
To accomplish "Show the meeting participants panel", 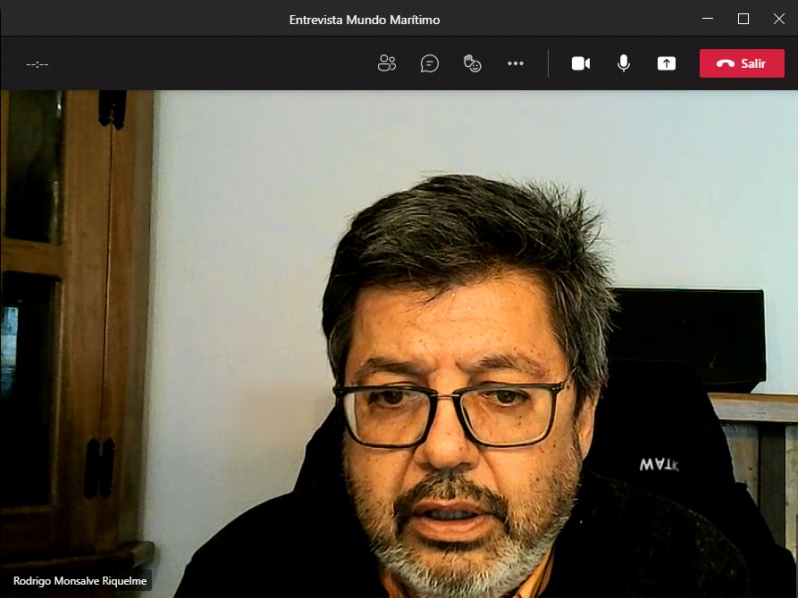I will tap(387, 63).
